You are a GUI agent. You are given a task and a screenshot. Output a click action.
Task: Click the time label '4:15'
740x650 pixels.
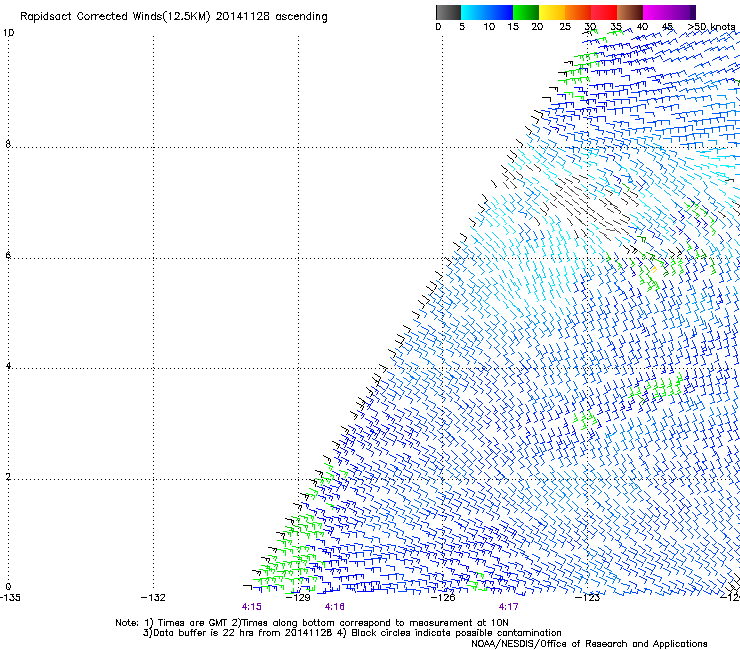(x=252, y=607)
